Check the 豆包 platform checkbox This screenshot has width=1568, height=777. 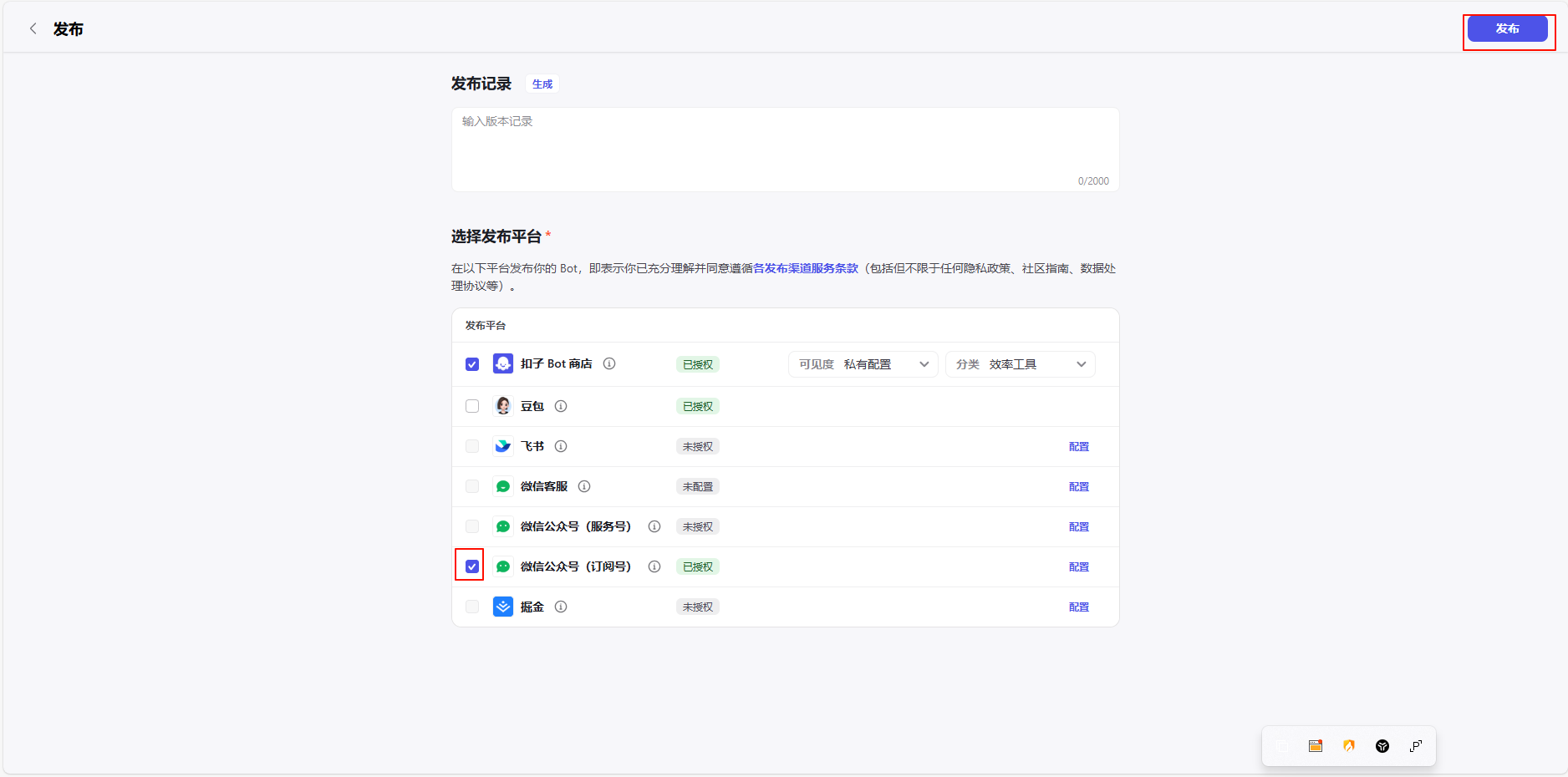pos(472,406)
